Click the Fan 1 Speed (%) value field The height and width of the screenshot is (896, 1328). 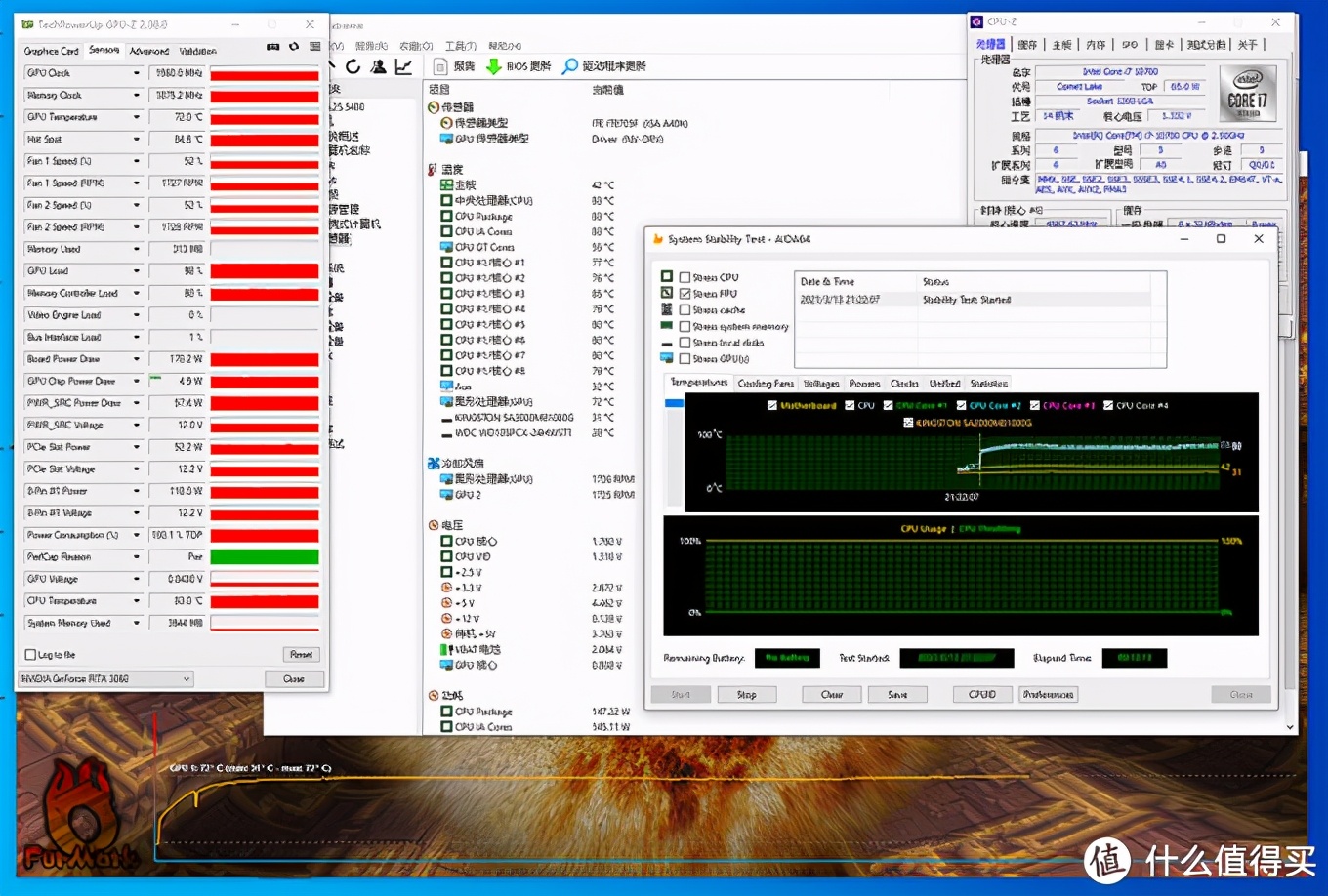click(x=177, y=161)
